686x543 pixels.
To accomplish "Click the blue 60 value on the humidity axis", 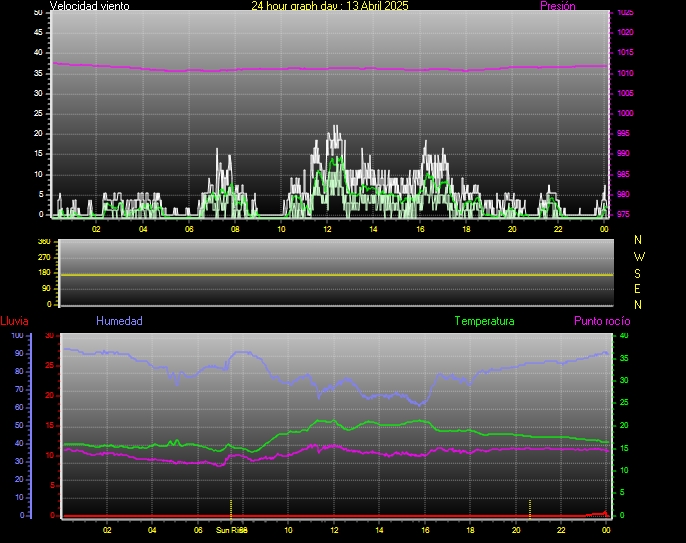I will (x=19, y=407).
